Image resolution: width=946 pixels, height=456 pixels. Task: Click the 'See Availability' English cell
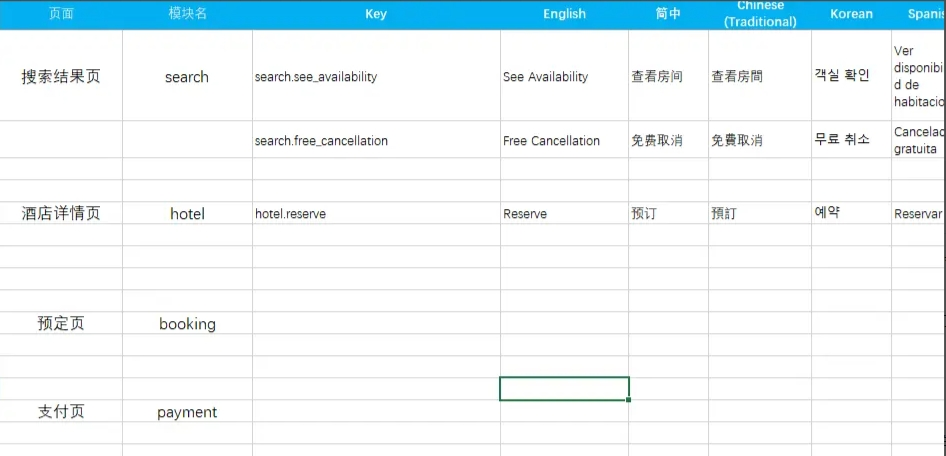coord(564,77)
